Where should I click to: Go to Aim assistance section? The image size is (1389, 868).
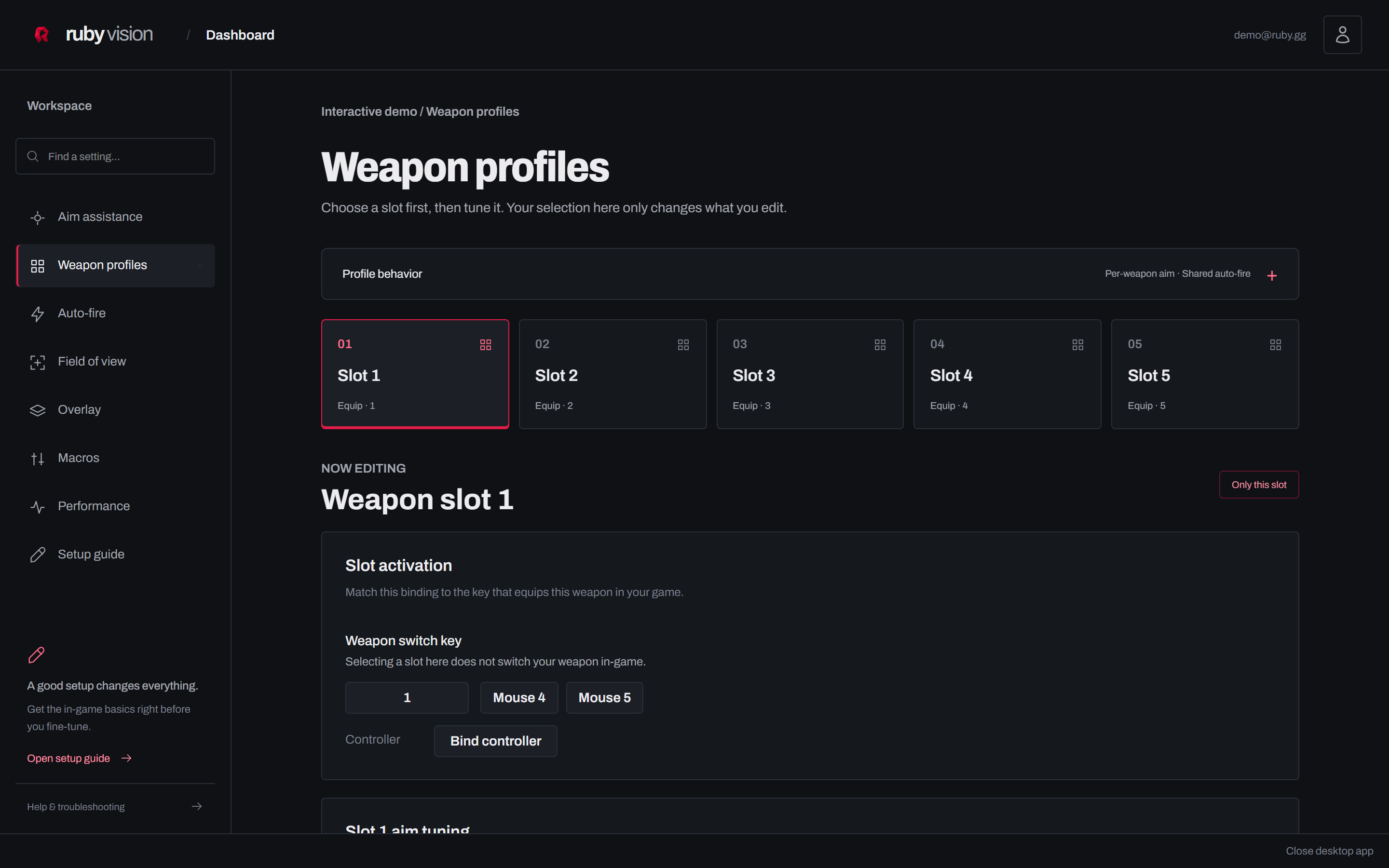tap(115, 217)
